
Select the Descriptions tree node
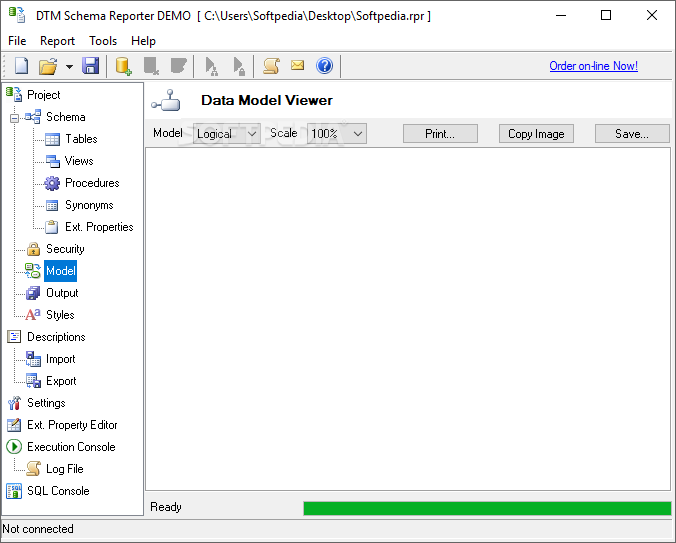tap(56, 337)
